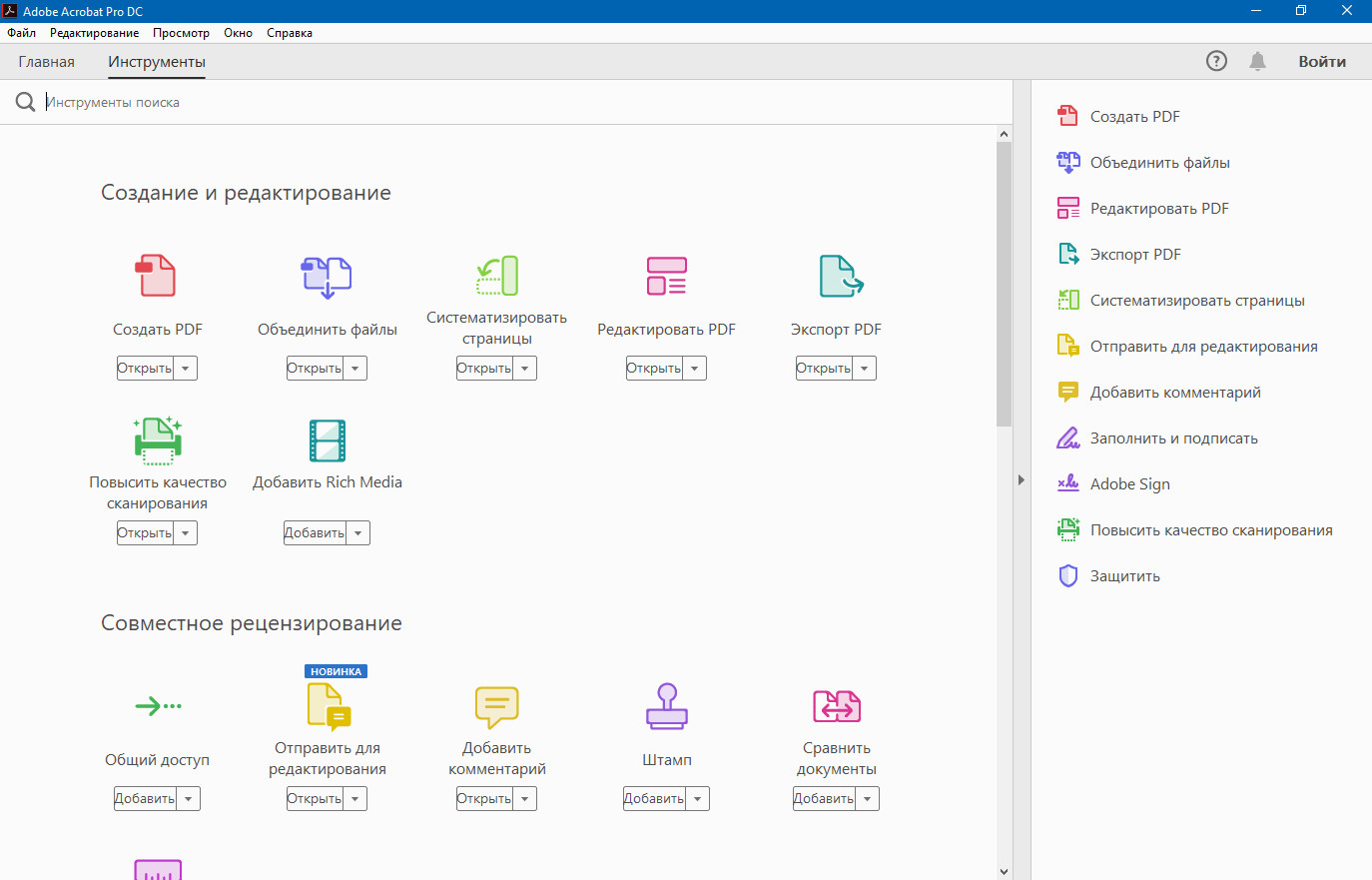
Task: Click Открыть under the grid's Добавить комментарий tool
Action: [x=485, y=799]
